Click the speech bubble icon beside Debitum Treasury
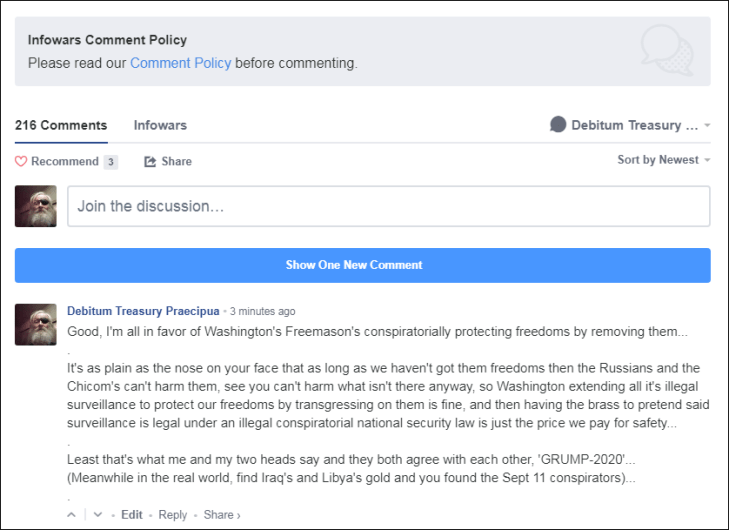Viewport: 729px width, 530px height. (x=558, y=125)
